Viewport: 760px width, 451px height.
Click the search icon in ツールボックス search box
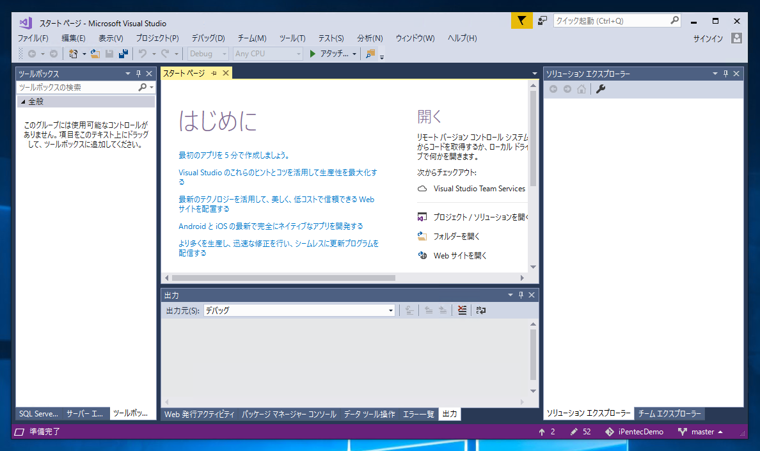click(142, 87)
